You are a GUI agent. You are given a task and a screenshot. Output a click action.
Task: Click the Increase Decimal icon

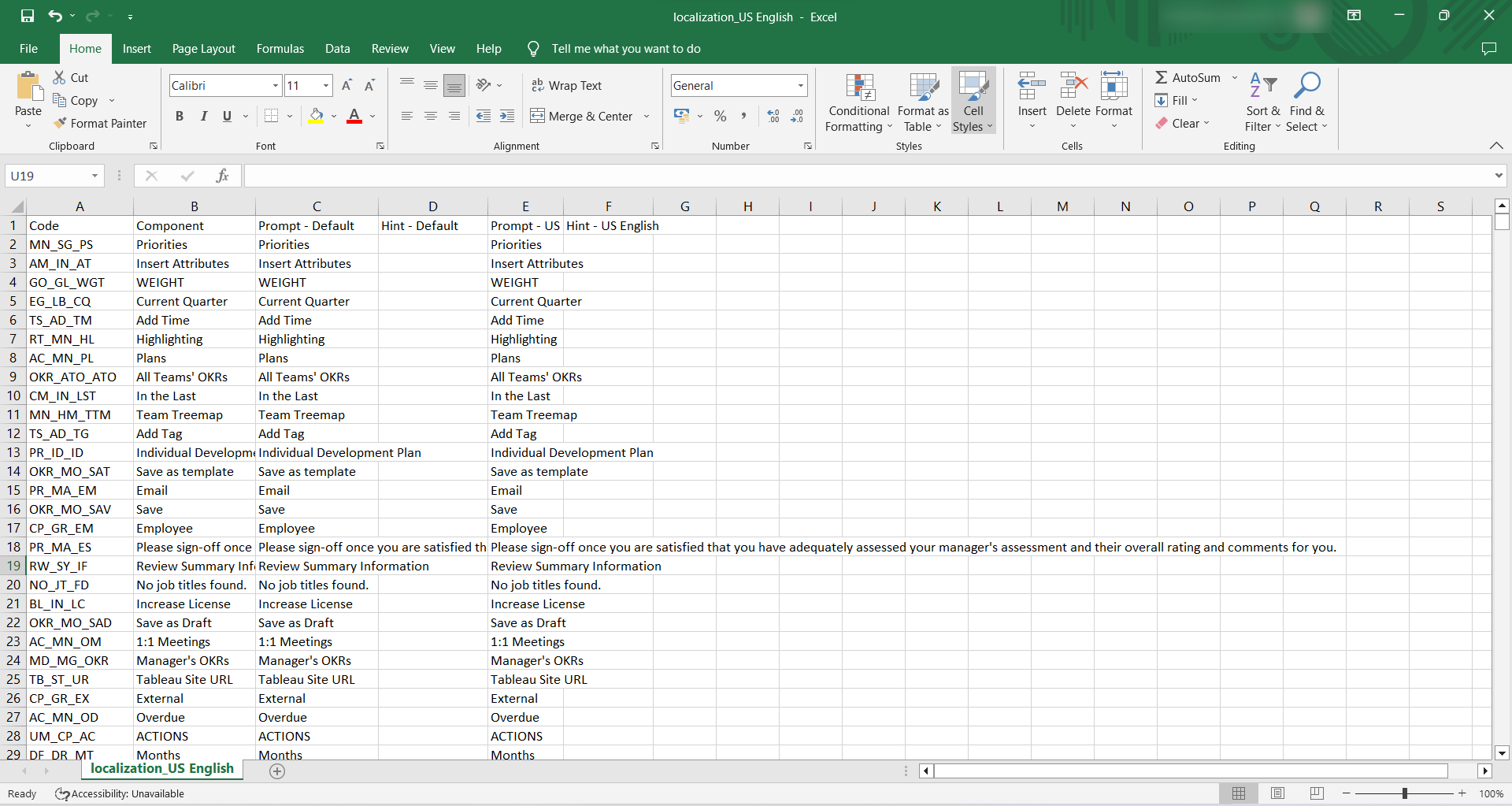773,116
